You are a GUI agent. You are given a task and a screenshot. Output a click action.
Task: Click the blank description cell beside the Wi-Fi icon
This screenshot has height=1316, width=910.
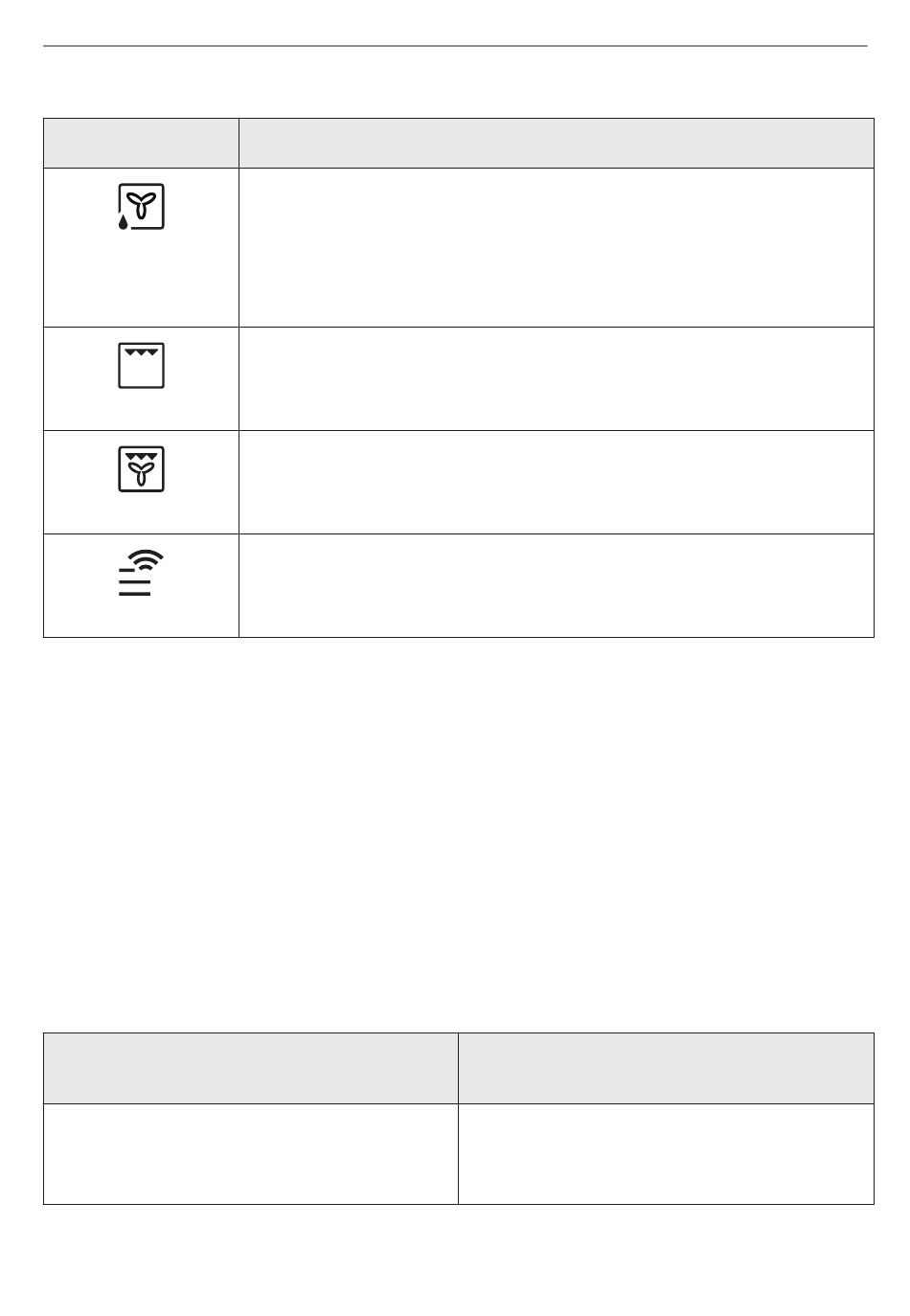(x=557, y=585)
